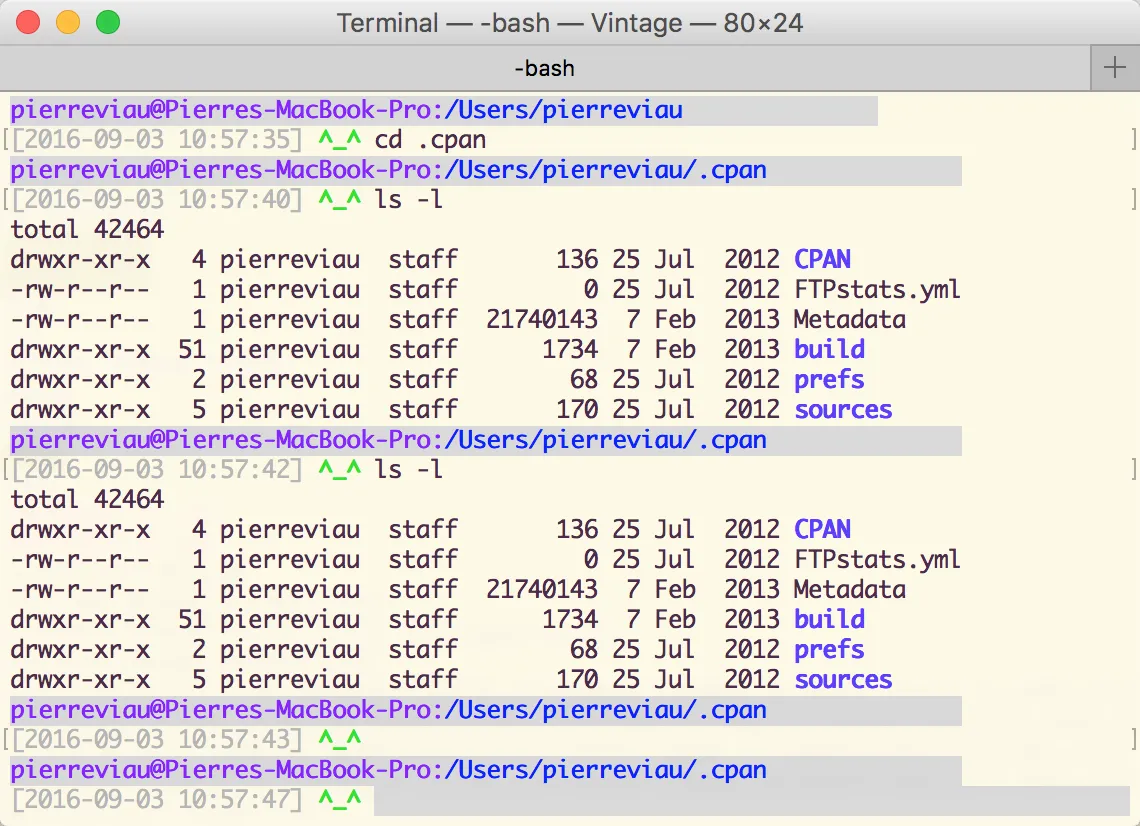
Task: Open a new tab with the plus button
Action: coord(1115,68)
